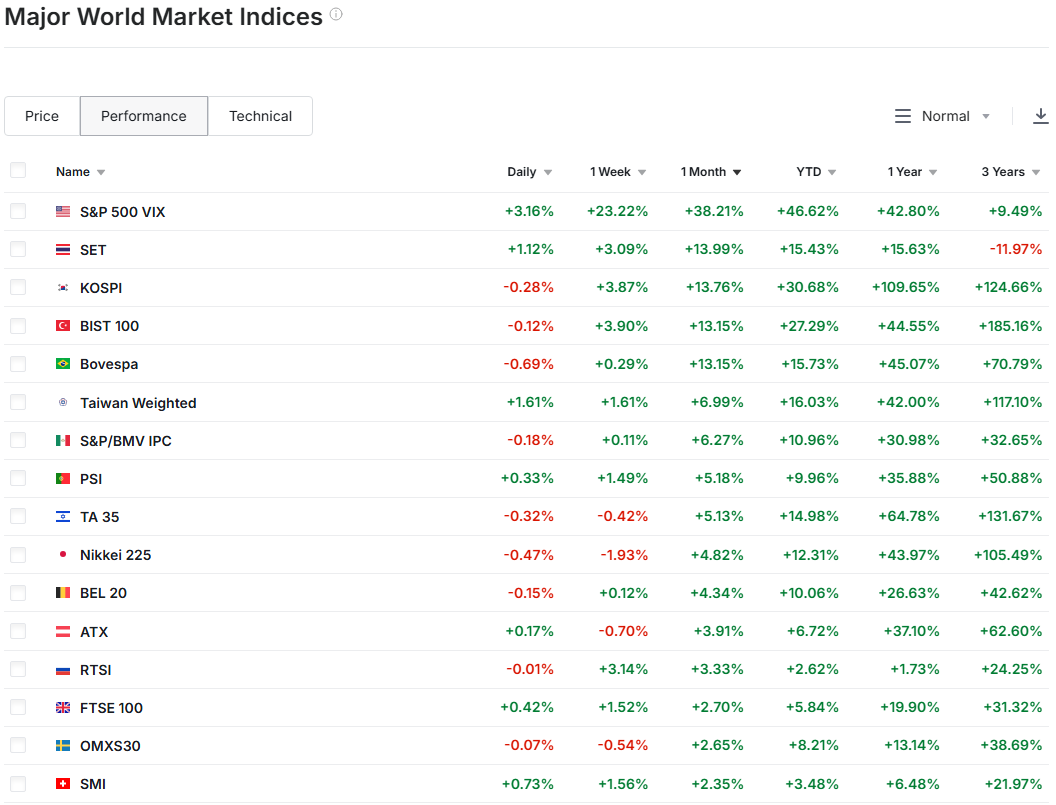Screen dimensions: 1056x805
Task: Check the box for the SET row
Action: click(18, 249)
